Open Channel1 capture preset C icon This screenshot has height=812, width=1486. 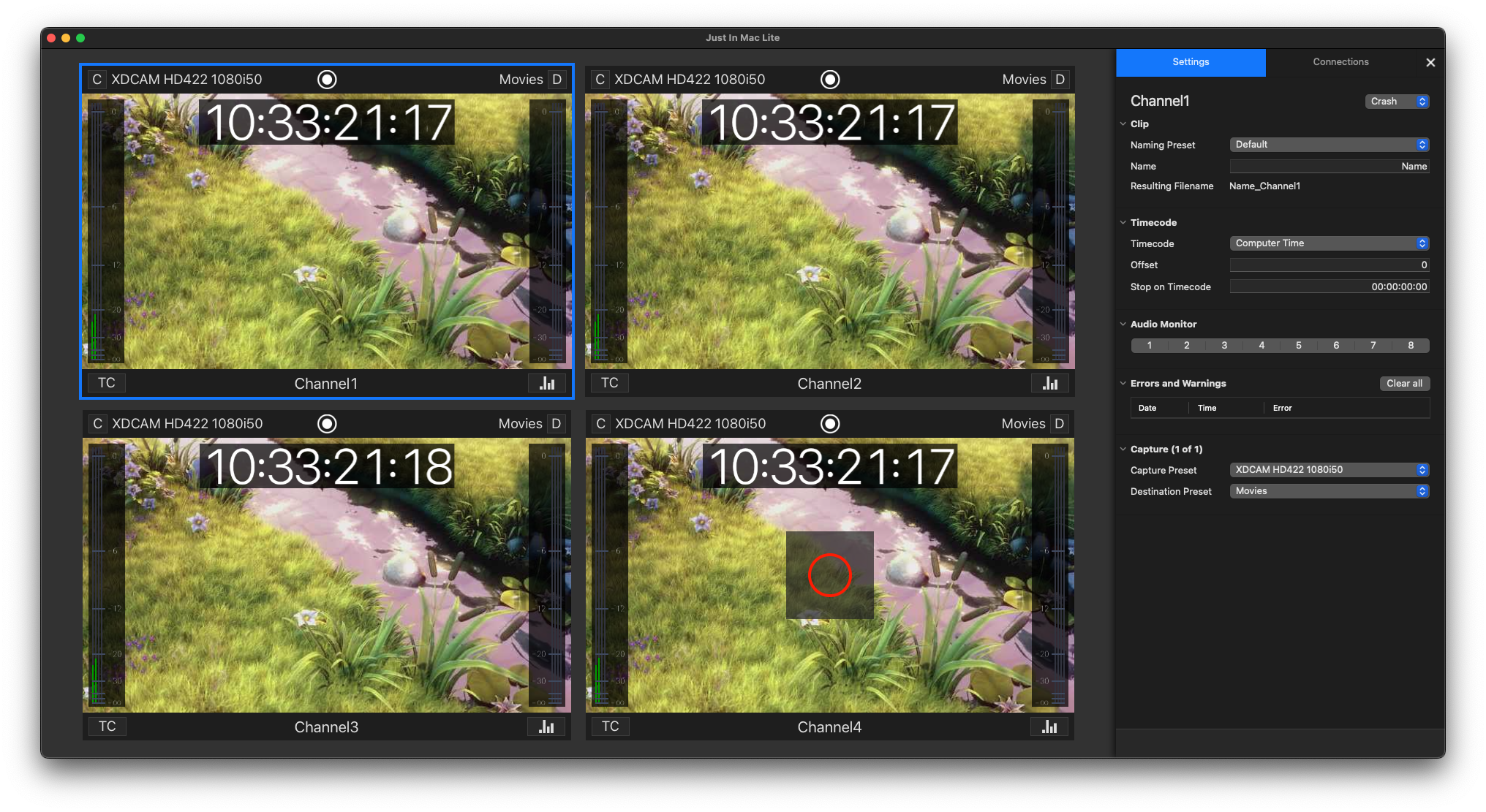click(97, 80)
